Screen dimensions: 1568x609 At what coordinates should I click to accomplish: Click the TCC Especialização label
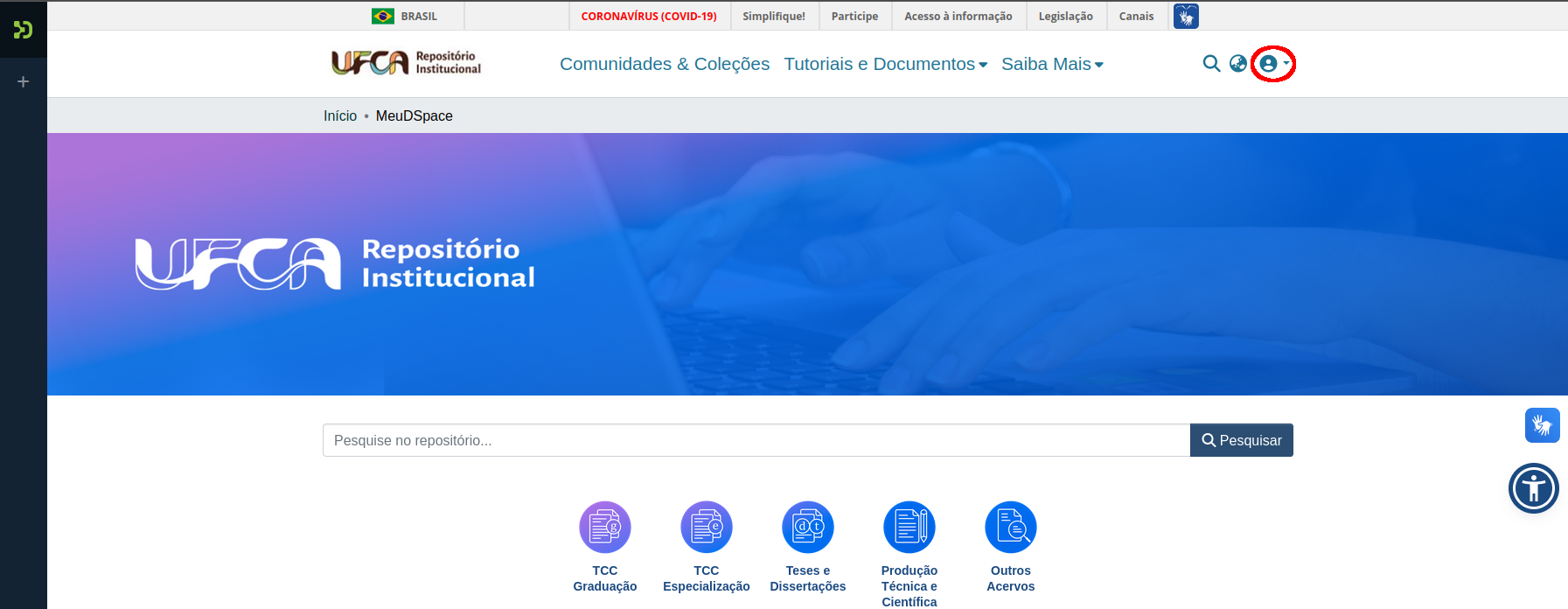click(x=707, y=578)
